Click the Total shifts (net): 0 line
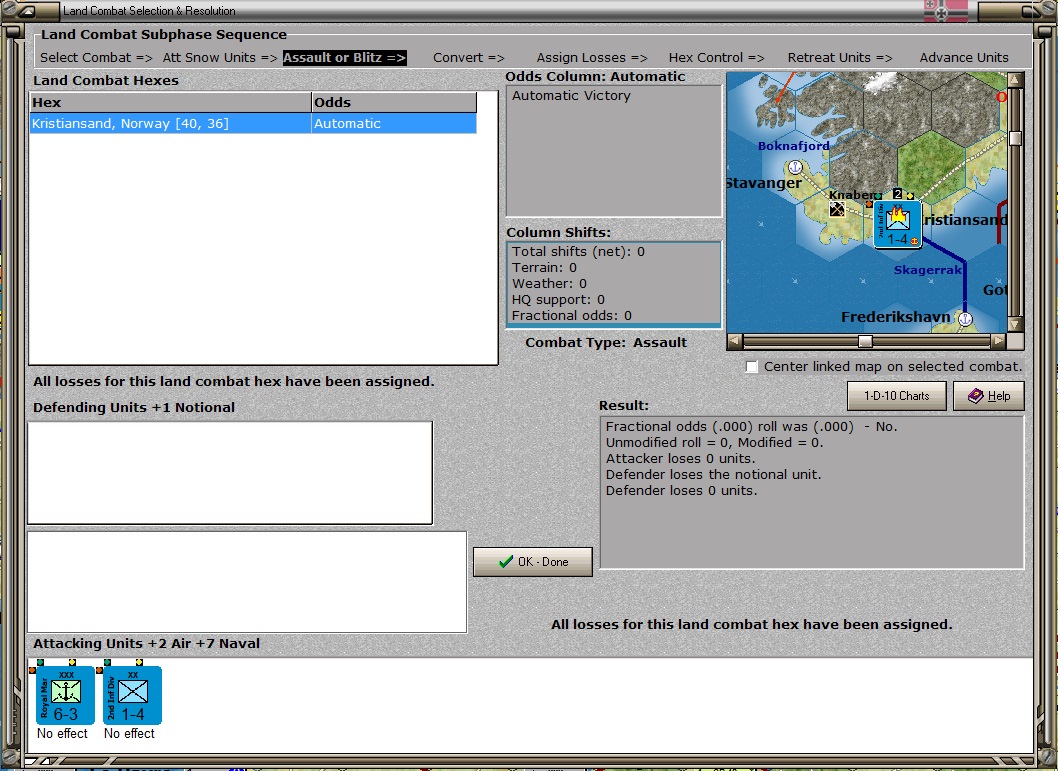This screenshot has height=771, width=1058. [578, 252]
